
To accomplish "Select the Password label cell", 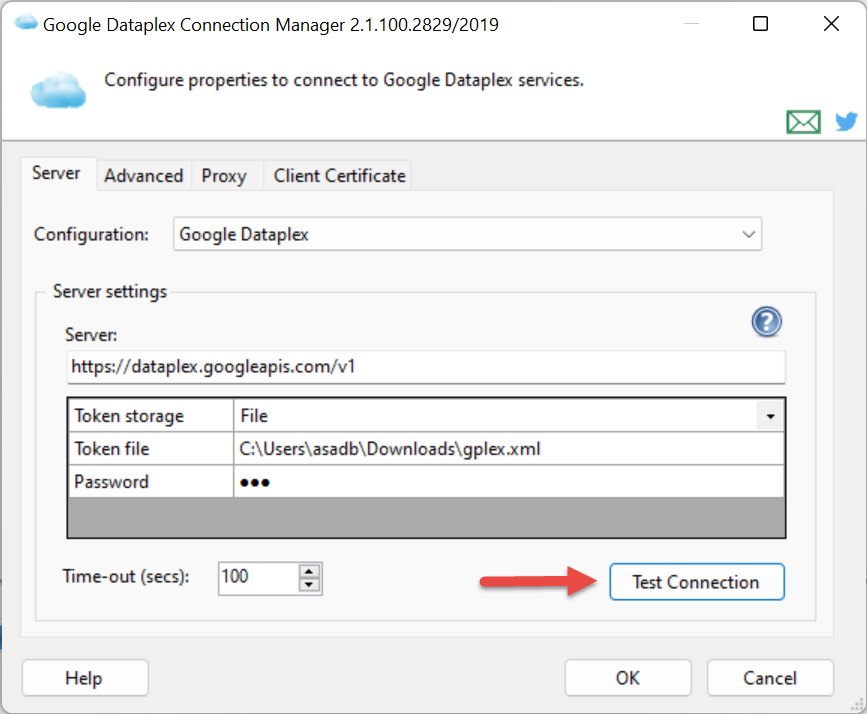I will pos(151,482).
